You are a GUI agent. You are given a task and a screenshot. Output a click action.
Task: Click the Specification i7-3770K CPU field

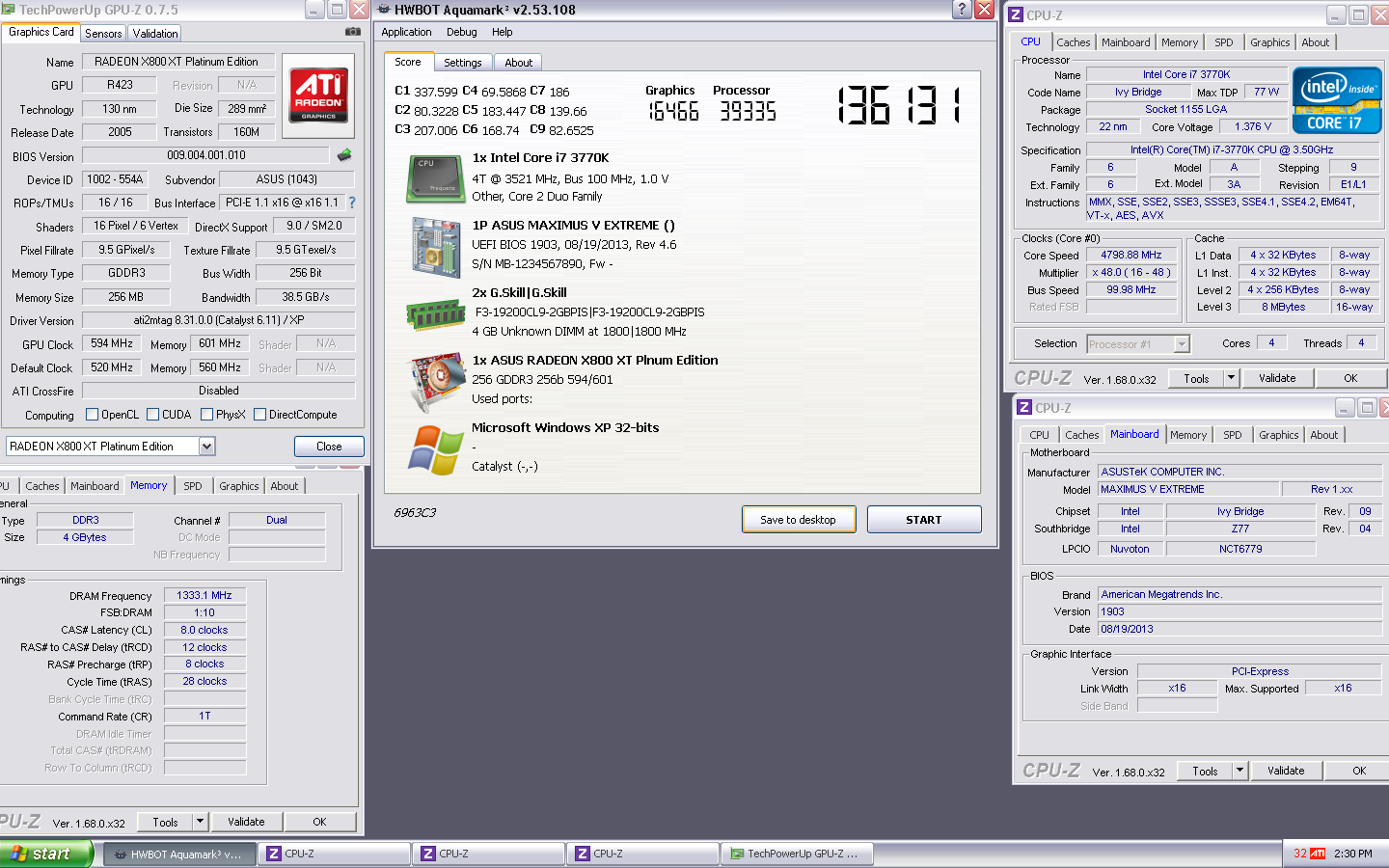(1233, 149)
